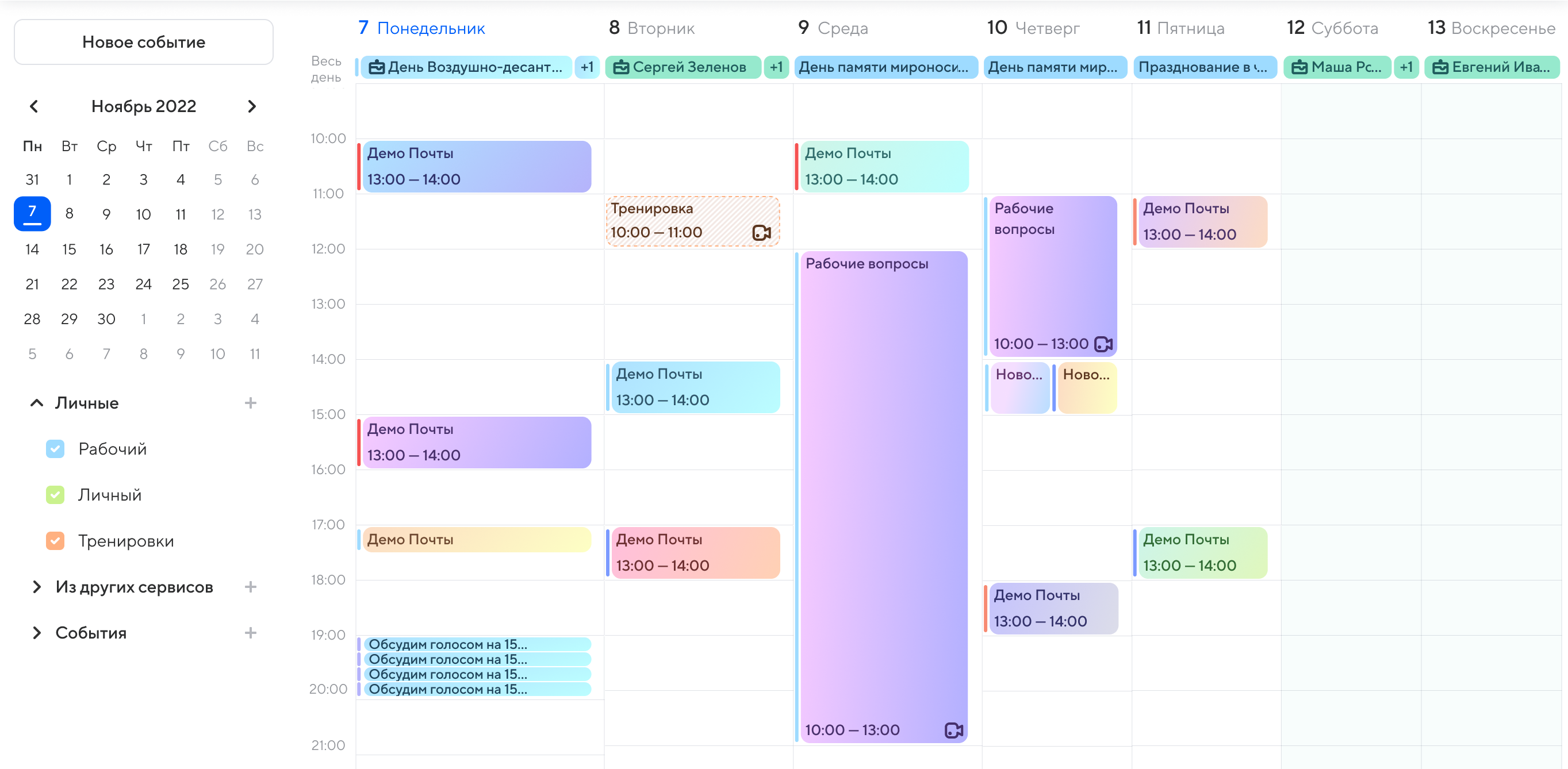Select the 8 Вторник day header
Image resolution: width=1568 pixels, height=769 pixels.
click(651, 28)
